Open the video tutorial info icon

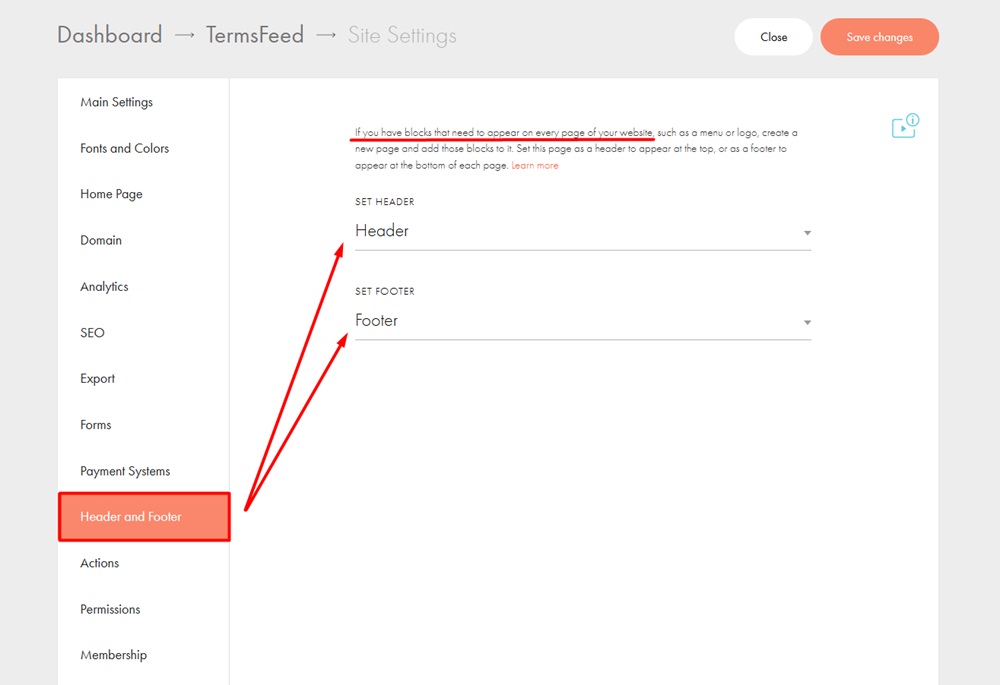(905, 126)
